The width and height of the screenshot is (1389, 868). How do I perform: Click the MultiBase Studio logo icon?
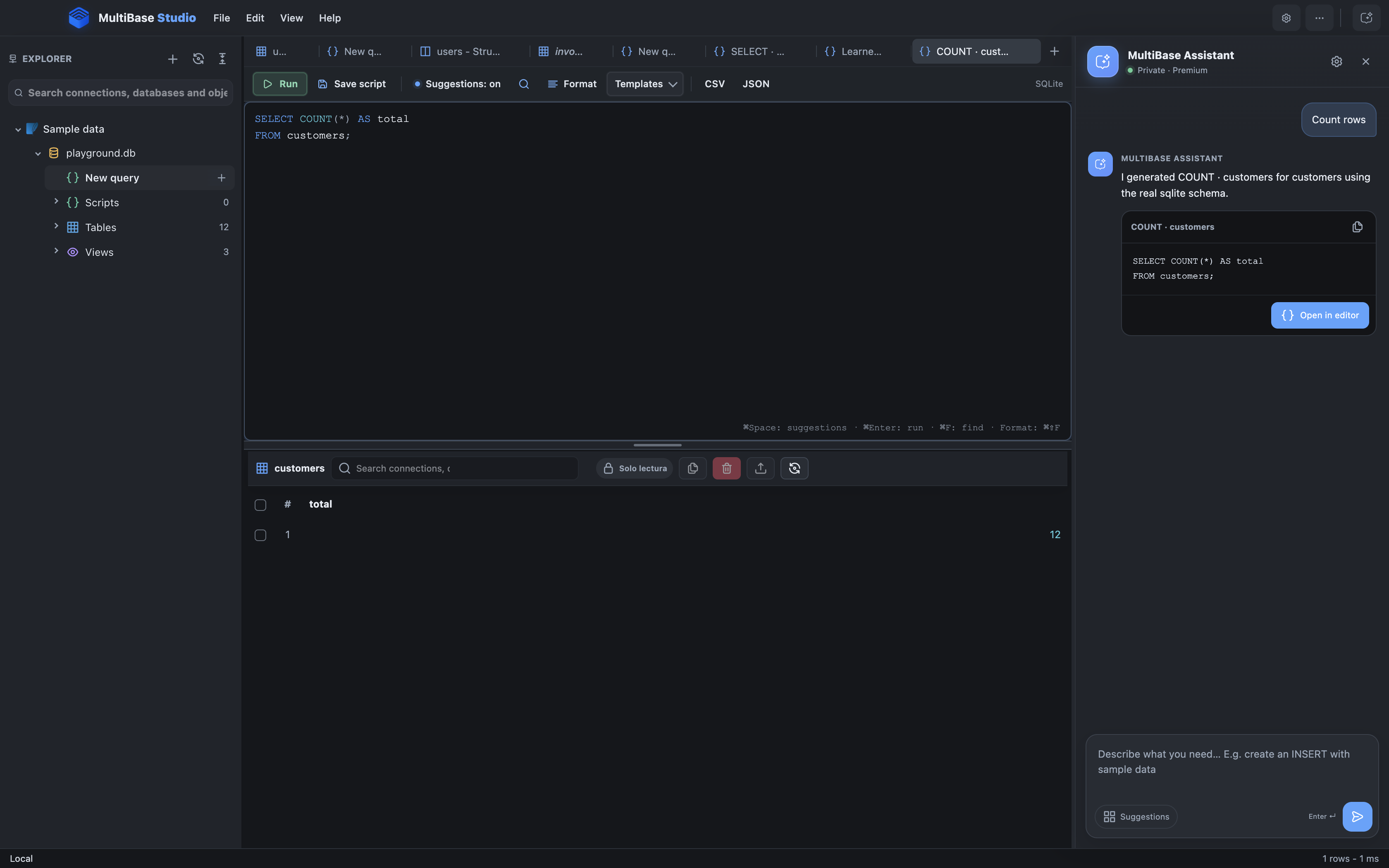point(79,18)
